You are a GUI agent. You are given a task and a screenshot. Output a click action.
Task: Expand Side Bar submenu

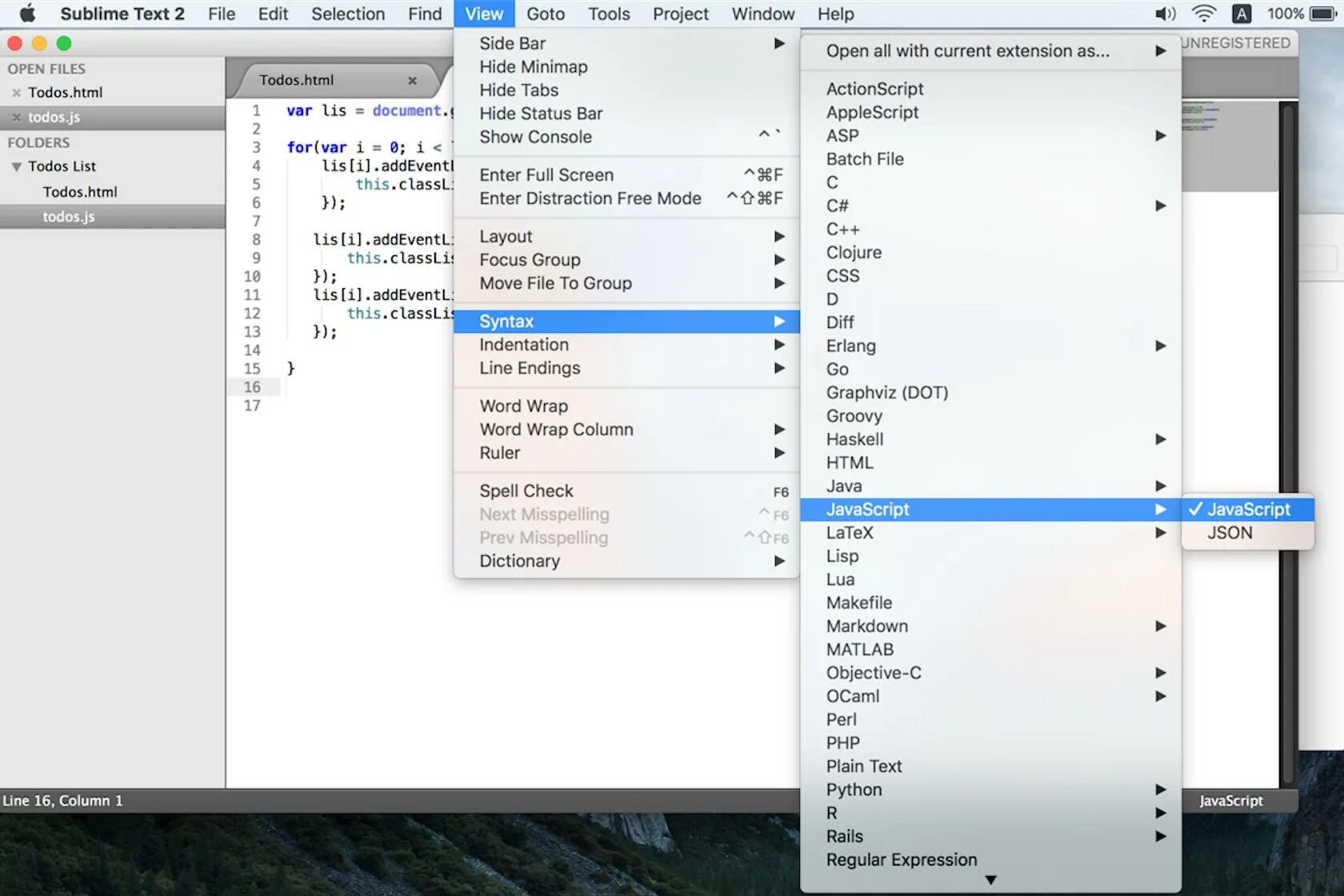tap(626, 44)
